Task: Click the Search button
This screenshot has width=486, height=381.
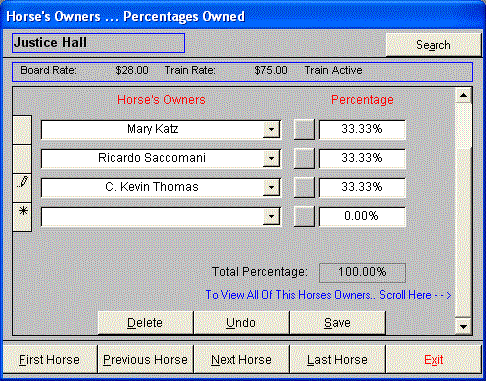Action: tap(433, 45)
